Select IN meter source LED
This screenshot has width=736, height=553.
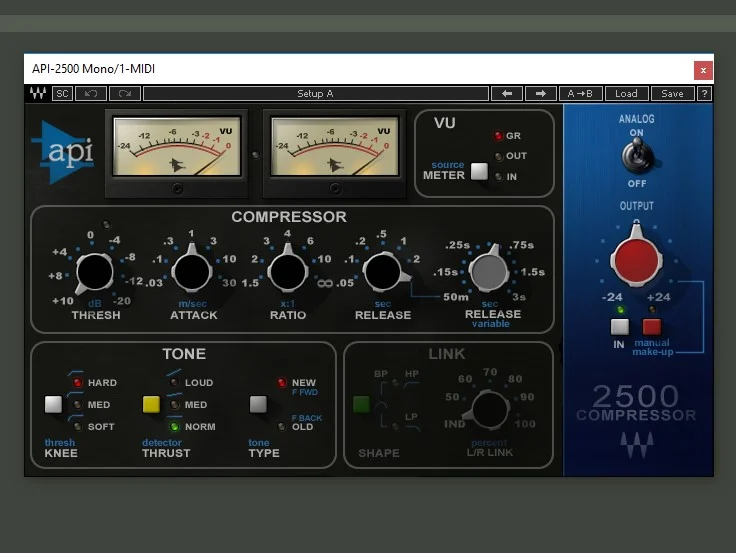tap(498, 177)
